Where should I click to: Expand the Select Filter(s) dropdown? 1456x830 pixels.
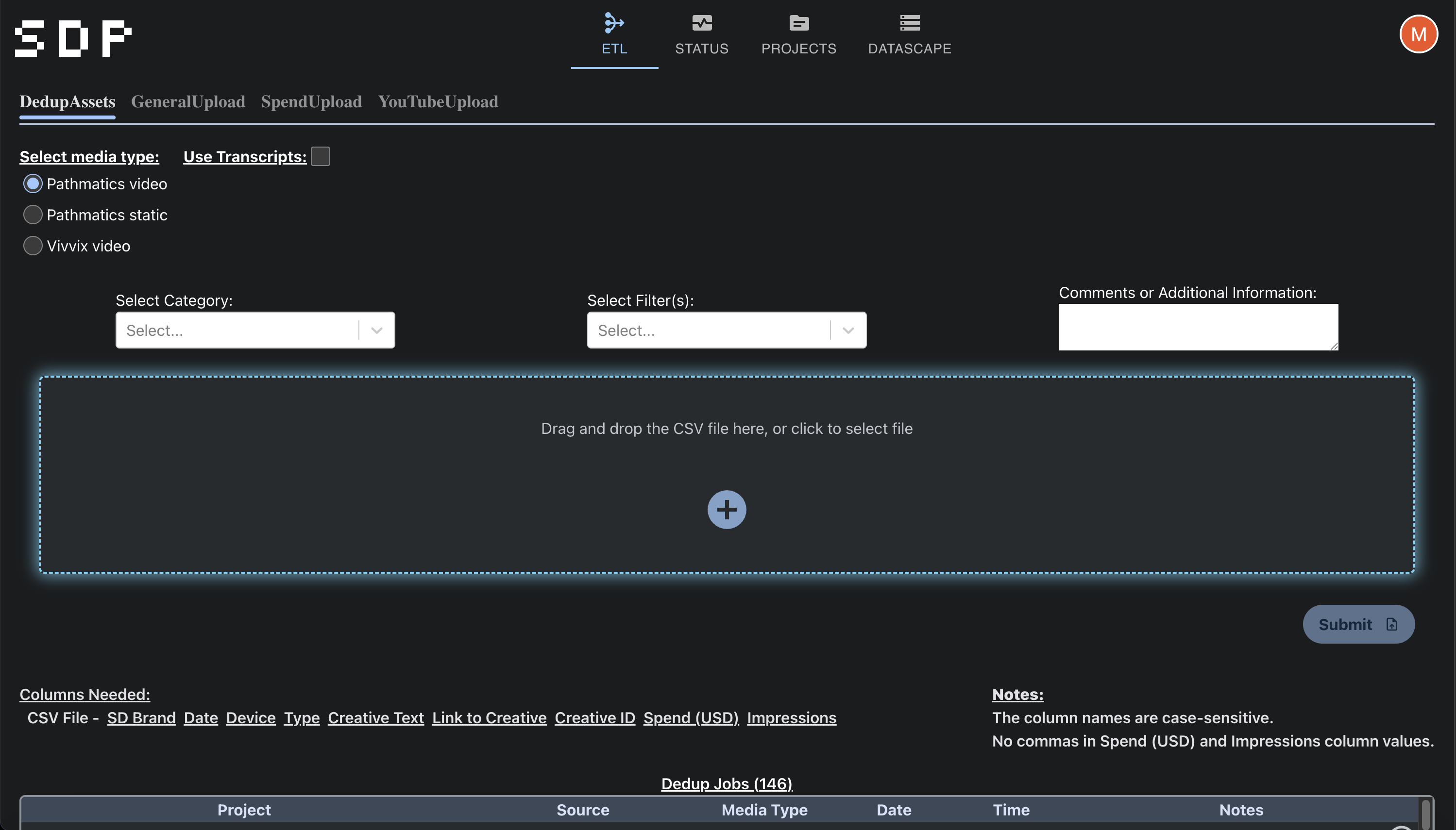[x=847, y=330]
